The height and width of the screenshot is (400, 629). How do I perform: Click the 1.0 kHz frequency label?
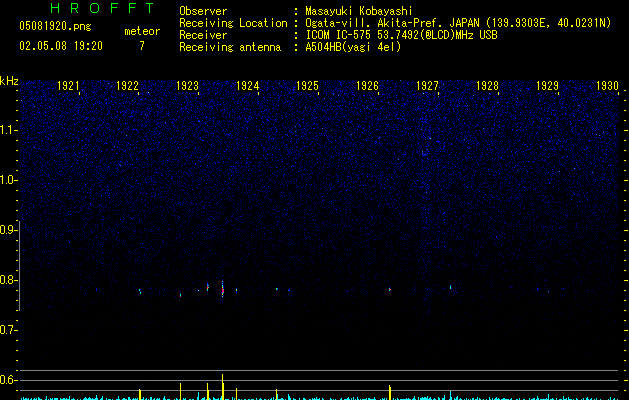pyautogui.click(x=8, y=180)
